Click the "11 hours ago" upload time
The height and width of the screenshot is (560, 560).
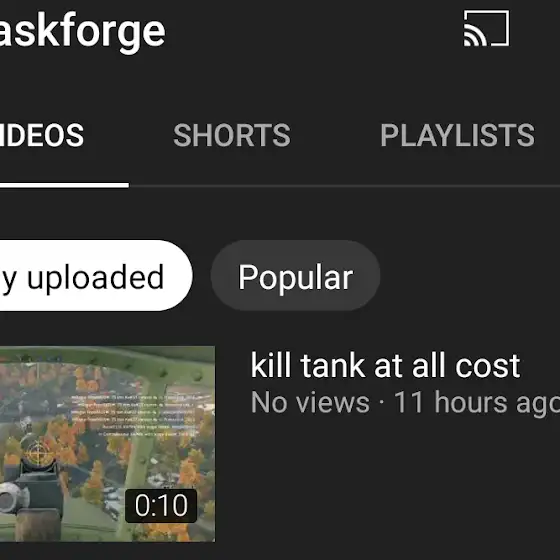pos(477,403)
